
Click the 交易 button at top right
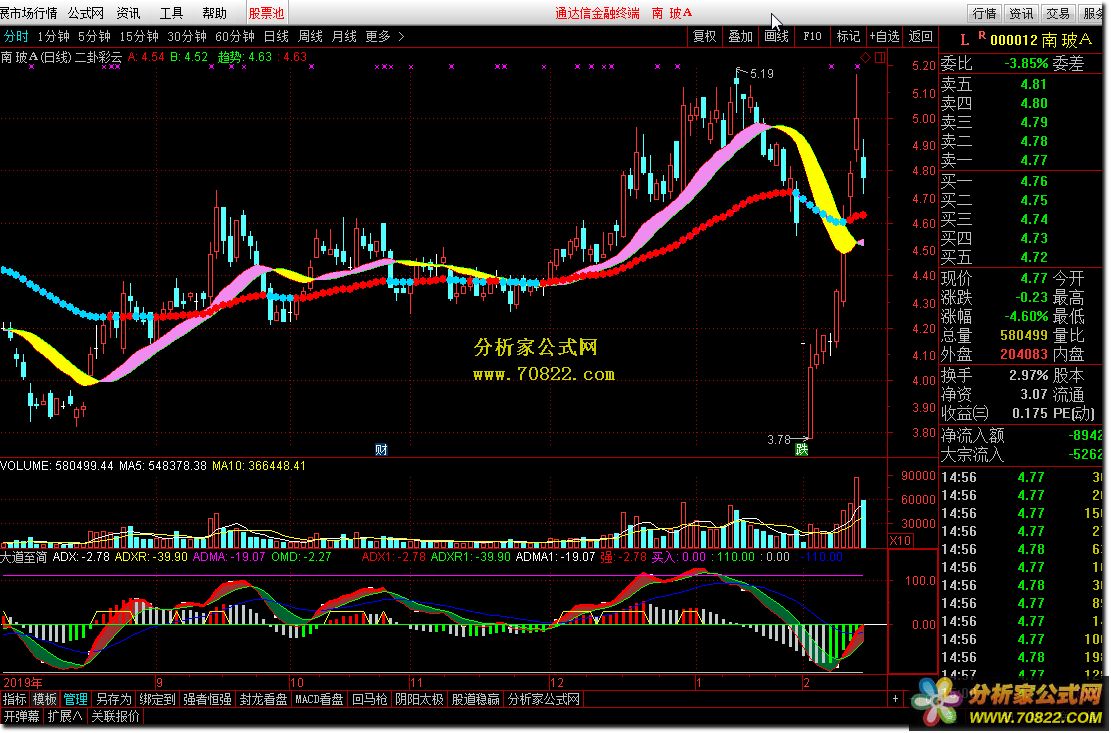[1057, 13]
